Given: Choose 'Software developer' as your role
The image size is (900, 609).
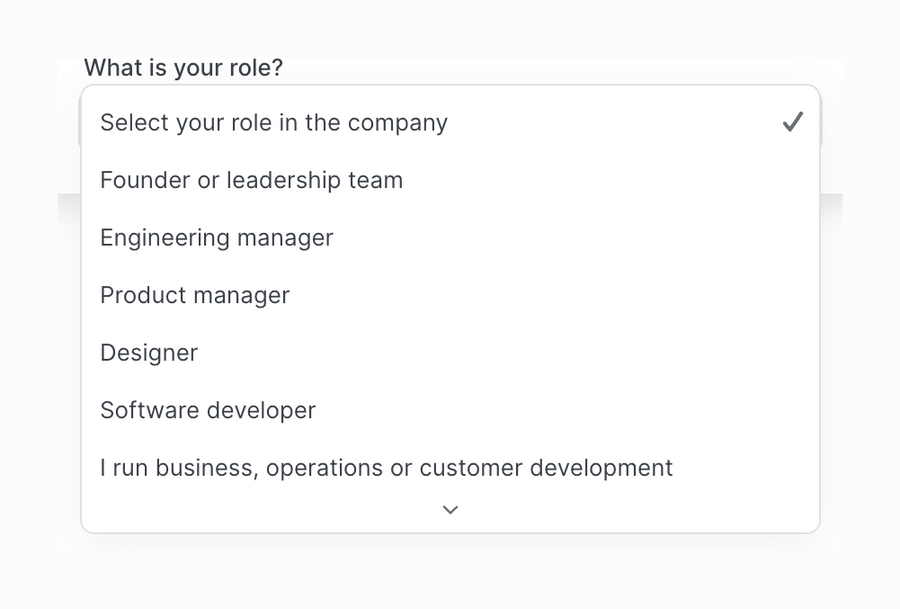Looking at the screenshot, I should tap(208, 410).
